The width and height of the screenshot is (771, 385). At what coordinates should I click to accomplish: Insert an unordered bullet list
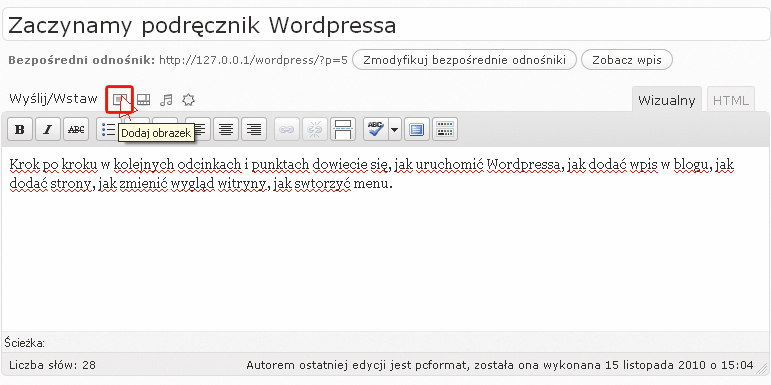tap(107, 129)
